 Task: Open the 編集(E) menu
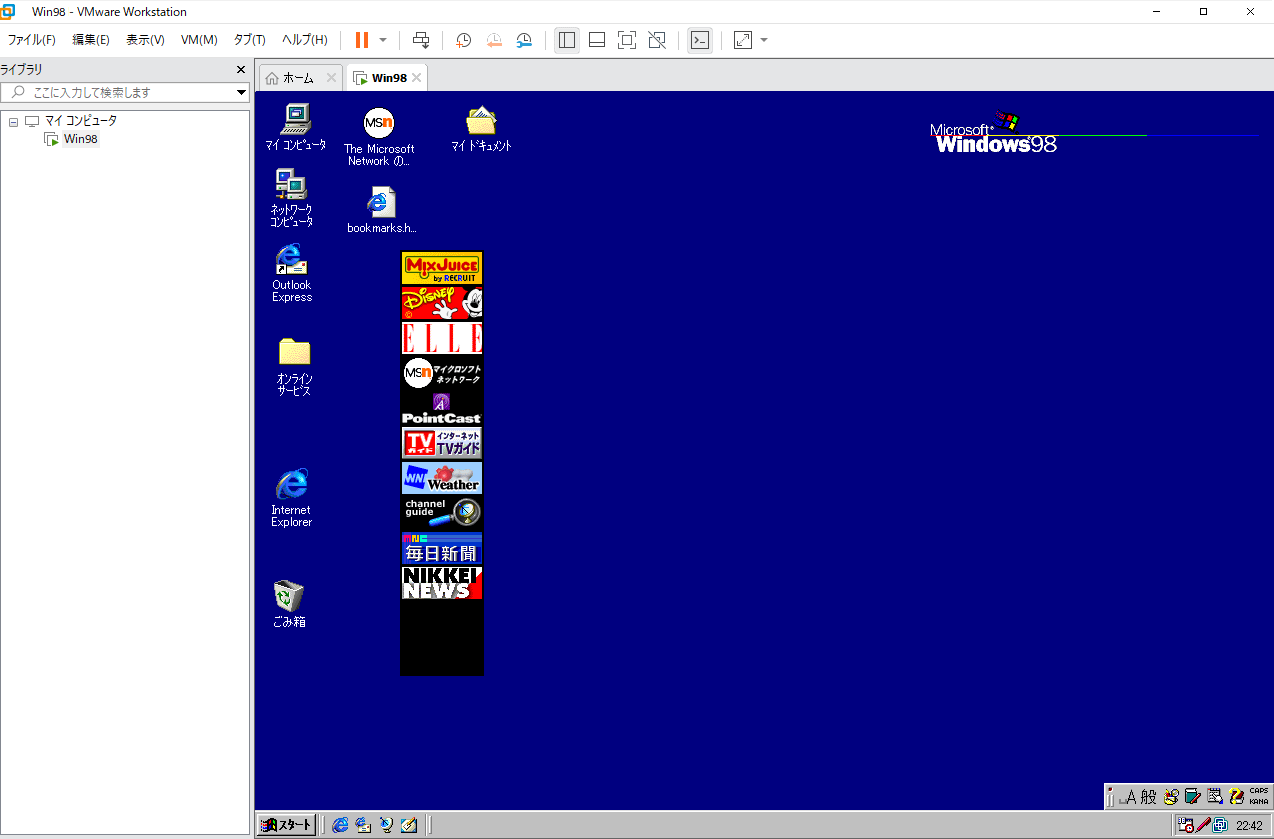(90, 40)
